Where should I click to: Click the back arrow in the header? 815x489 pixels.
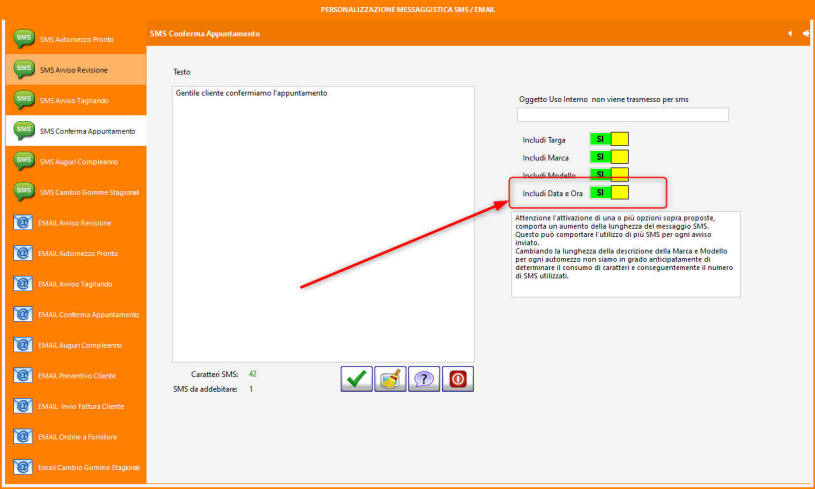click(789, 33)
